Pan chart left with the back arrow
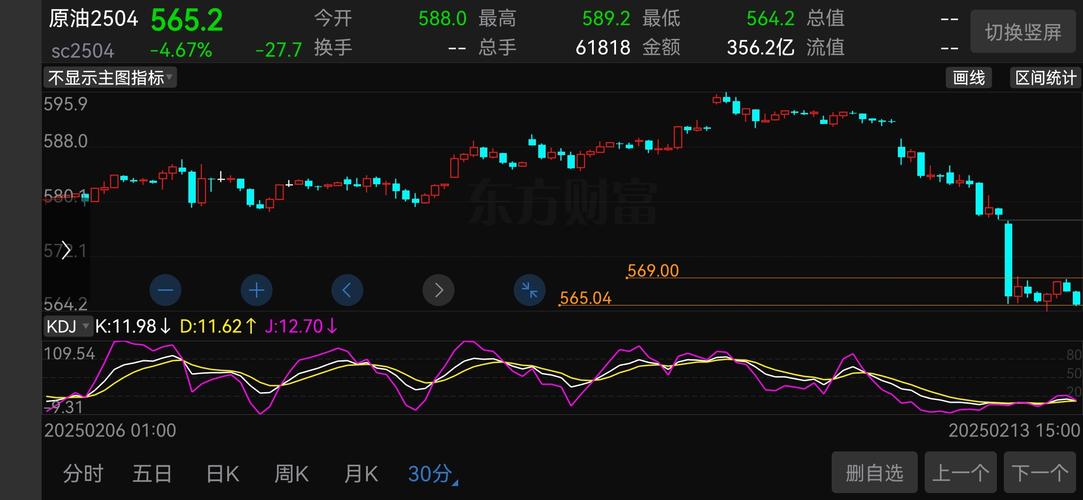Image resolution: width=1083 pixels, height=500 pixels. click(347, 290)
